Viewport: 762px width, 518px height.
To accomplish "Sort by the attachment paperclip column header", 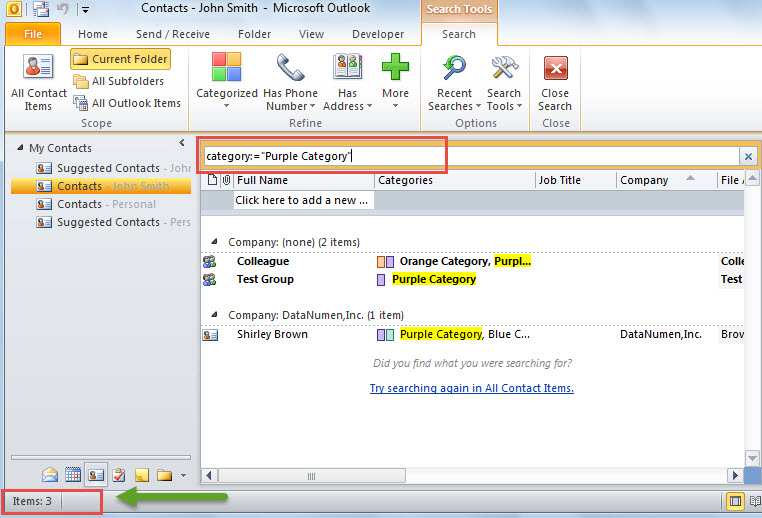I will [x=226, y=180].
